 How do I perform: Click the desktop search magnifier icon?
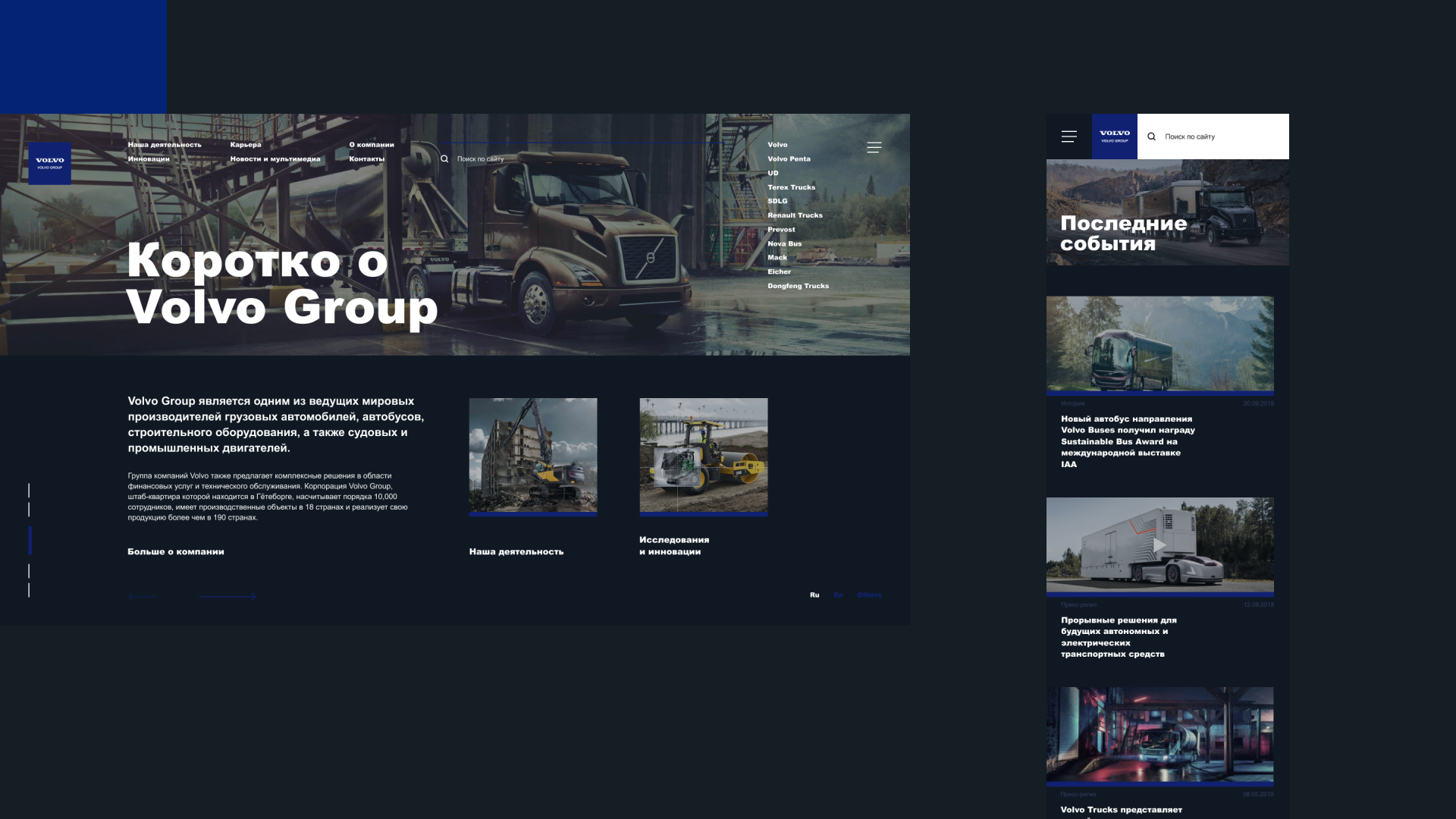444,159
